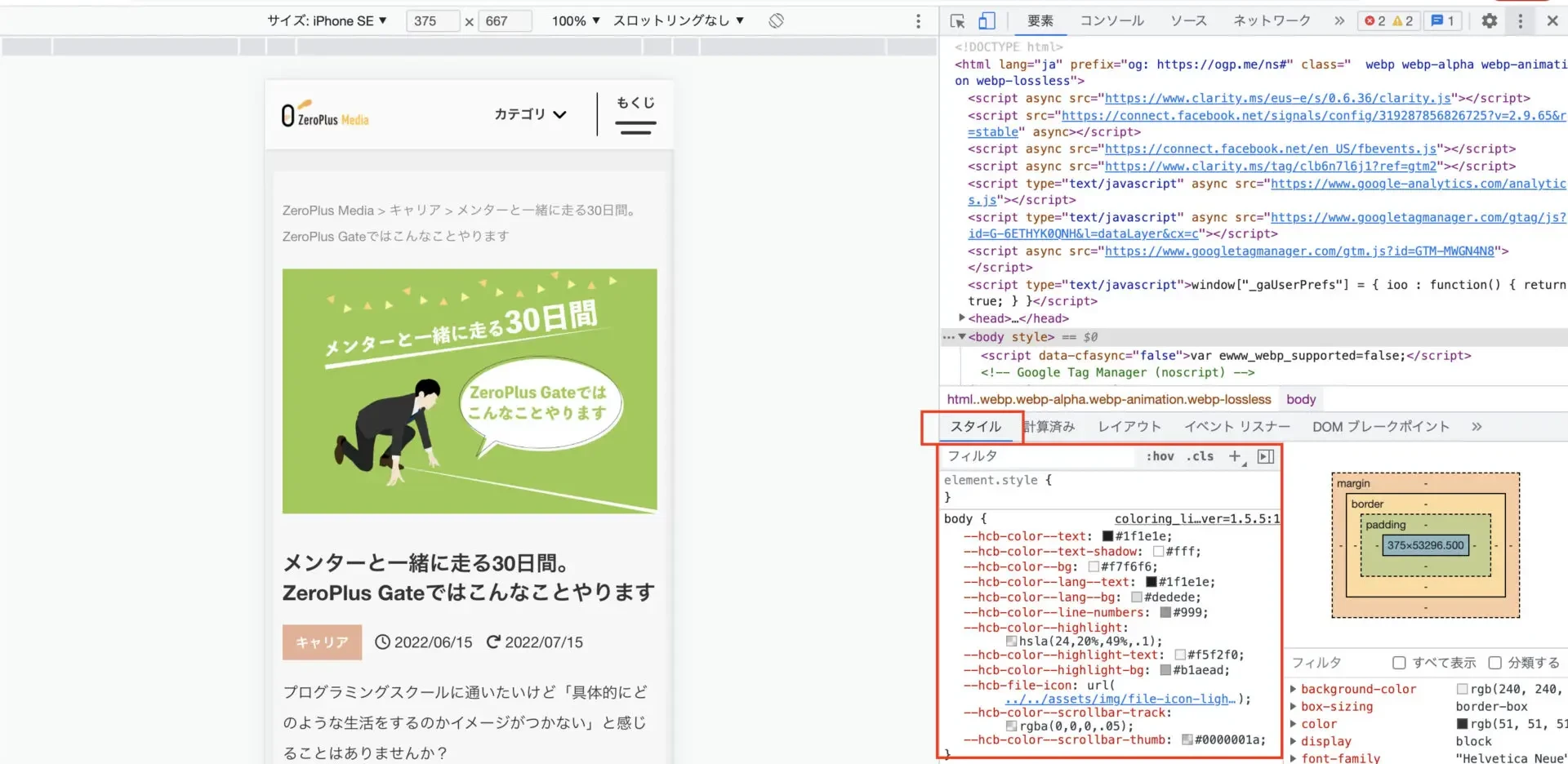Open the もくじ hamburger menu

pyautogui.click(x=635, y=114)
